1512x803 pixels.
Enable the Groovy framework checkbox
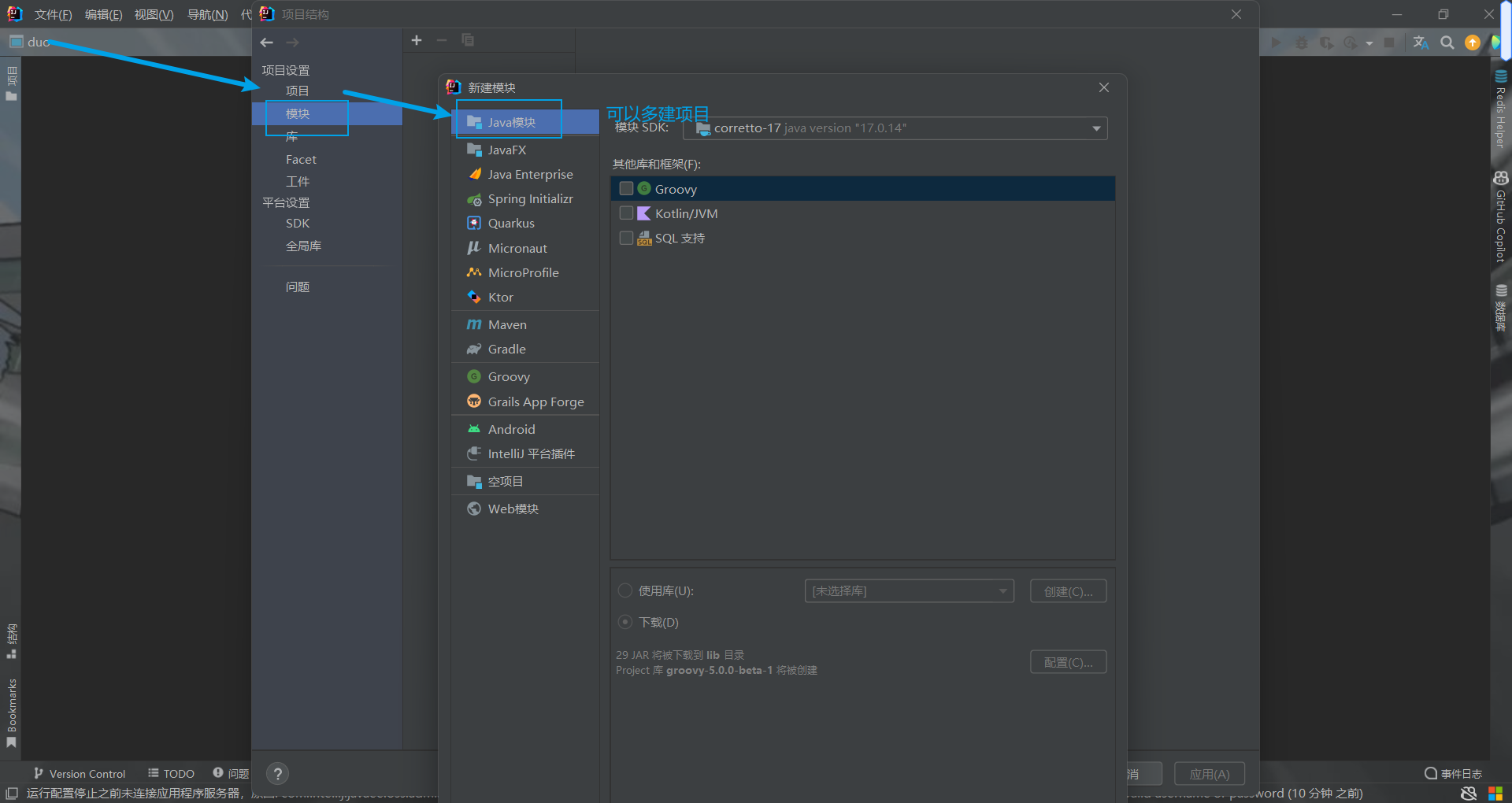click(627, 189)
